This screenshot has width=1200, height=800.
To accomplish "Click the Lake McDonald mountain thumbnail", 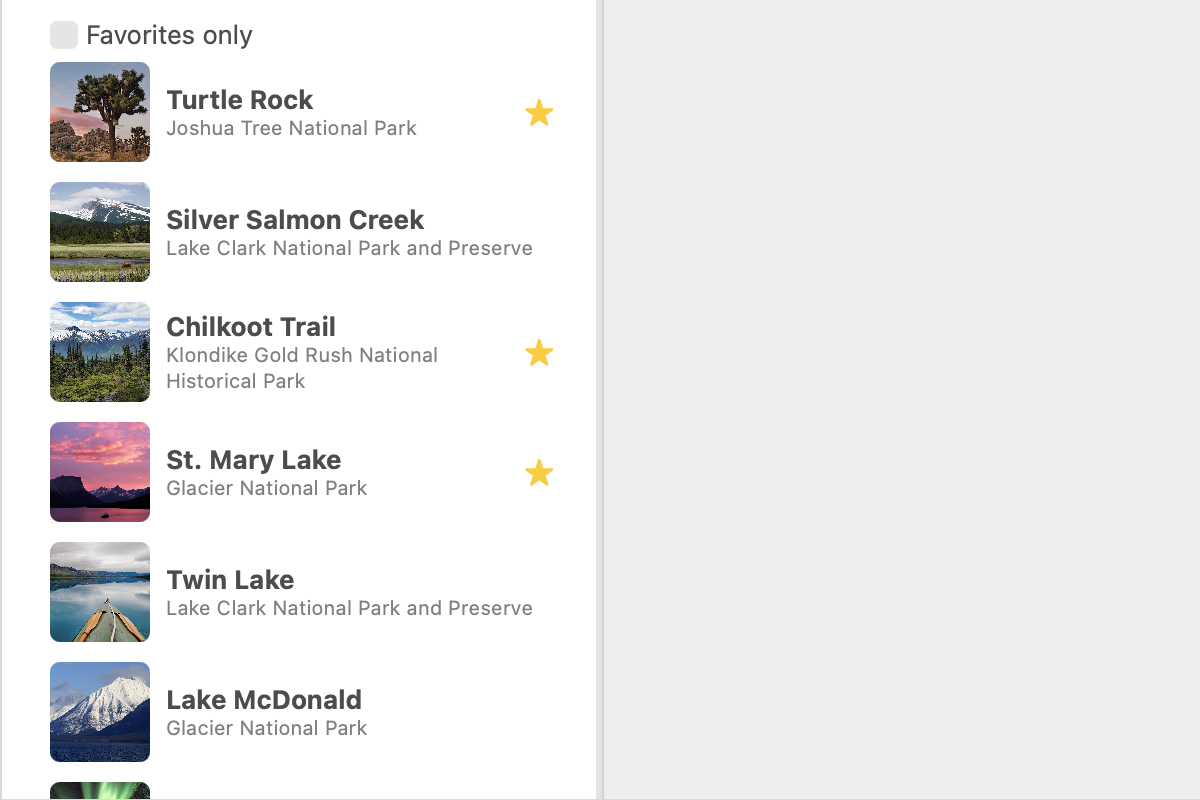I will pyautogui.click(x=100, y=712).
